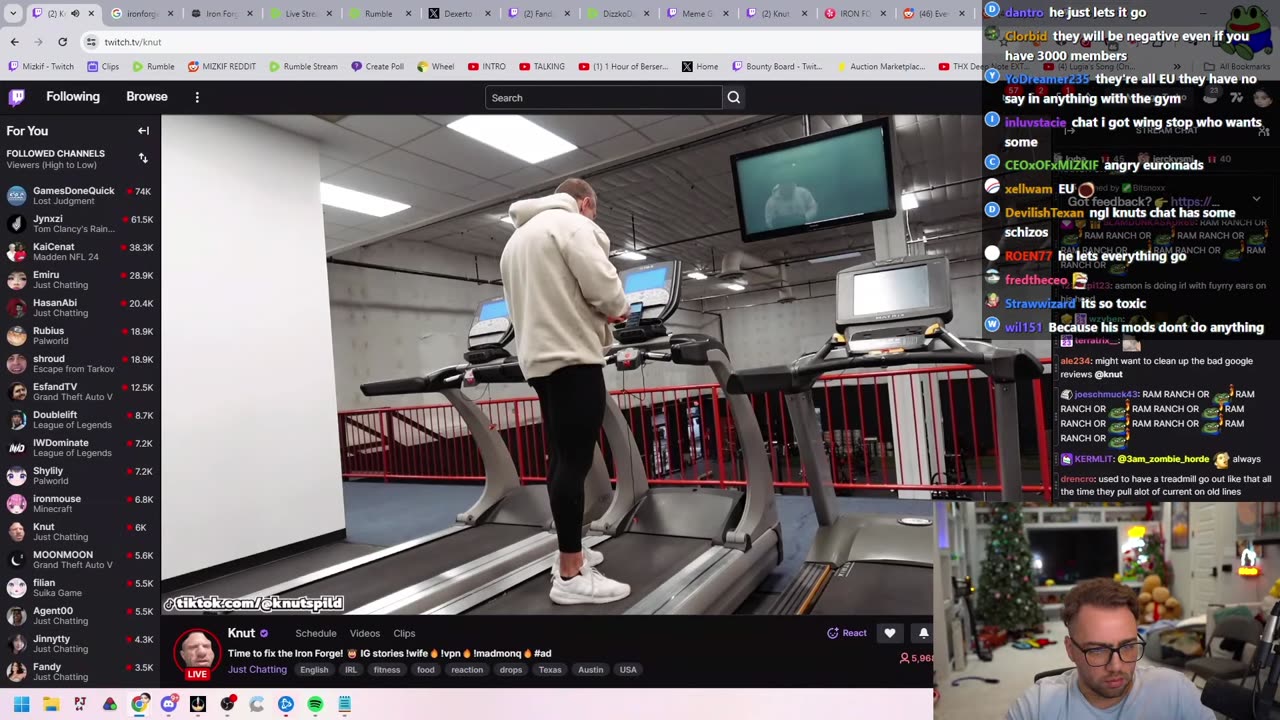Click the English stream tag
1280x720 pixels.
click(x=314, y=670)
